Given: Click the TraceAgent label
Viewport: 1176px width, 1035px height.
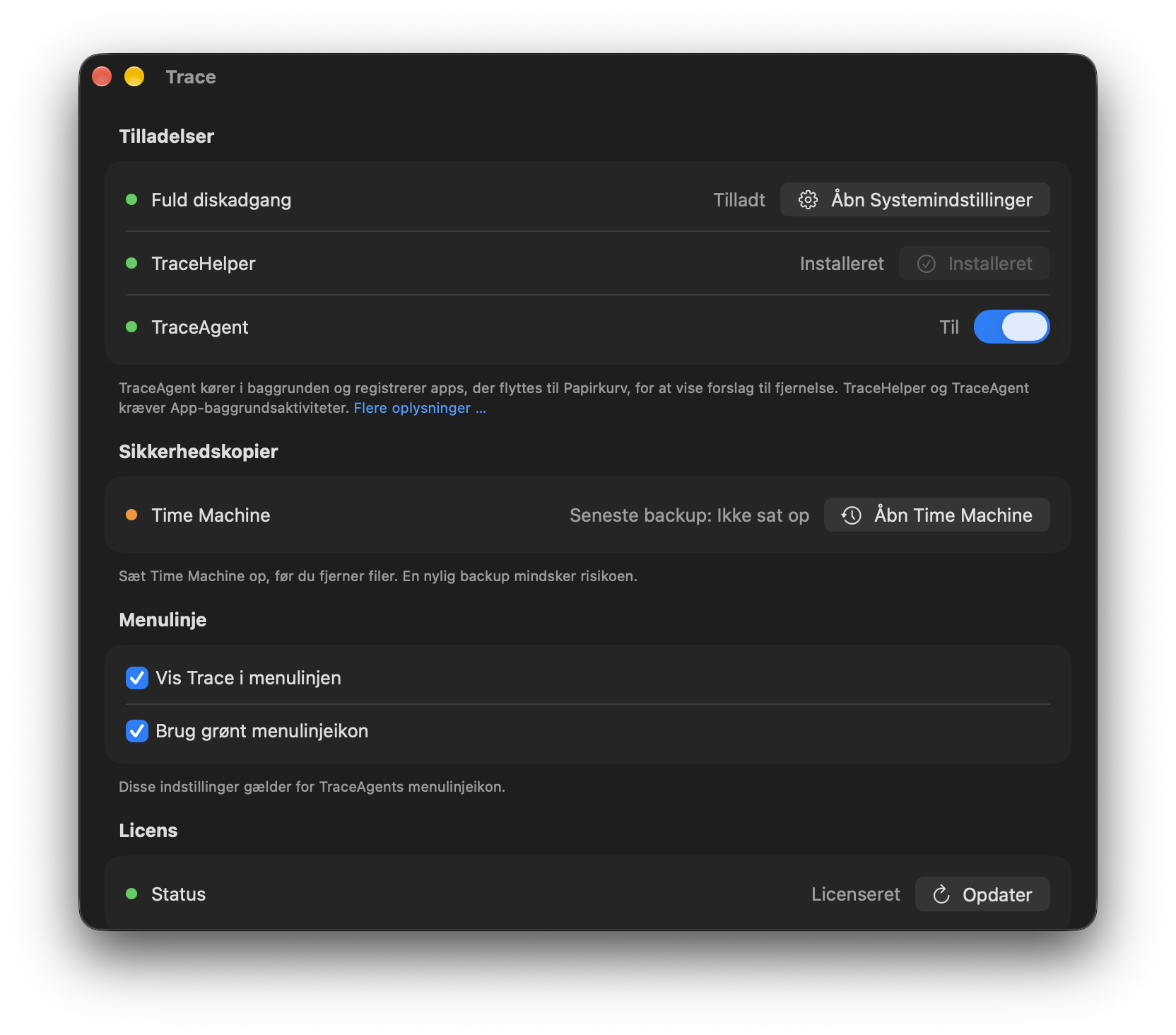Looking at the screenshot, I should pyautogui.click(x=200, y=327).
